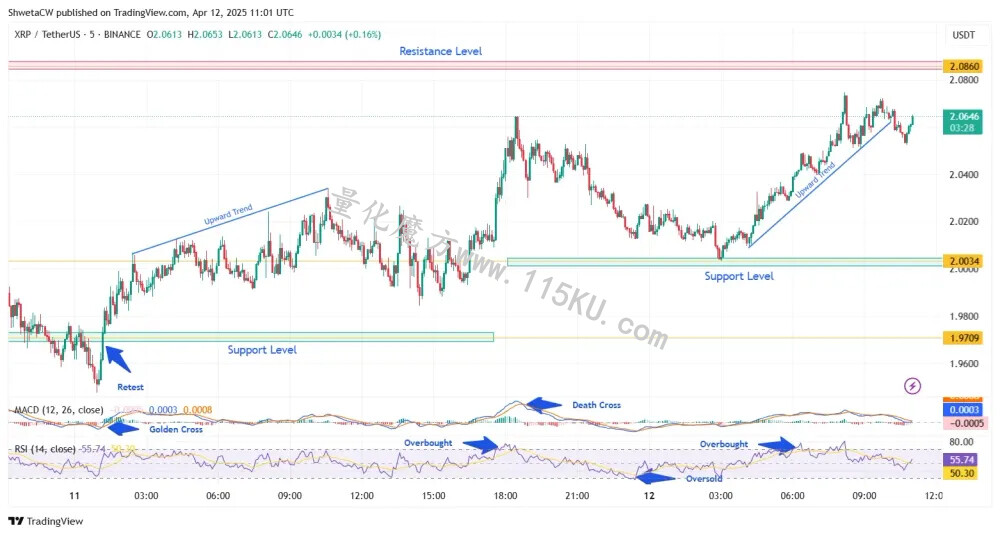Viewport: 1000px width, 535px height.
Task: Click the 2.0860 resistance price tag
Action: tap(964, 66)
